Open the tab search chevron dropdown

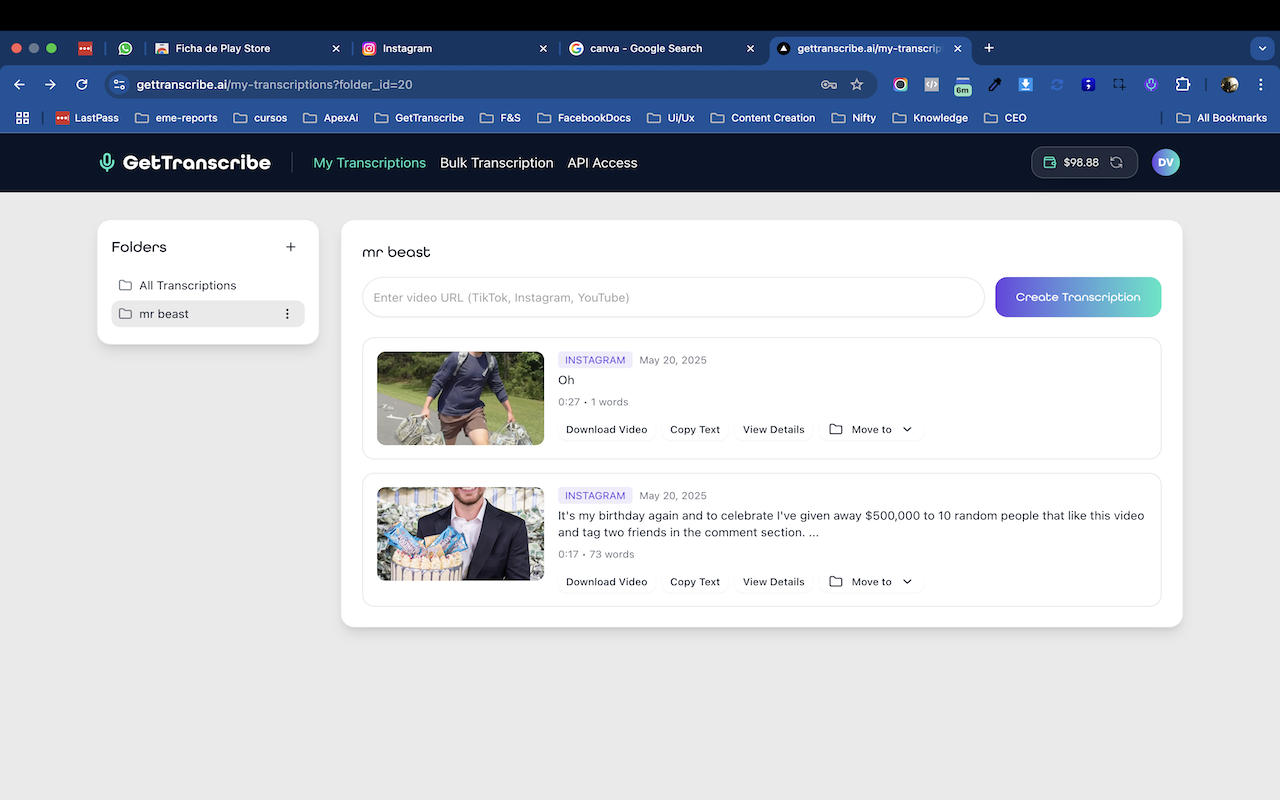click(1260, 48)
